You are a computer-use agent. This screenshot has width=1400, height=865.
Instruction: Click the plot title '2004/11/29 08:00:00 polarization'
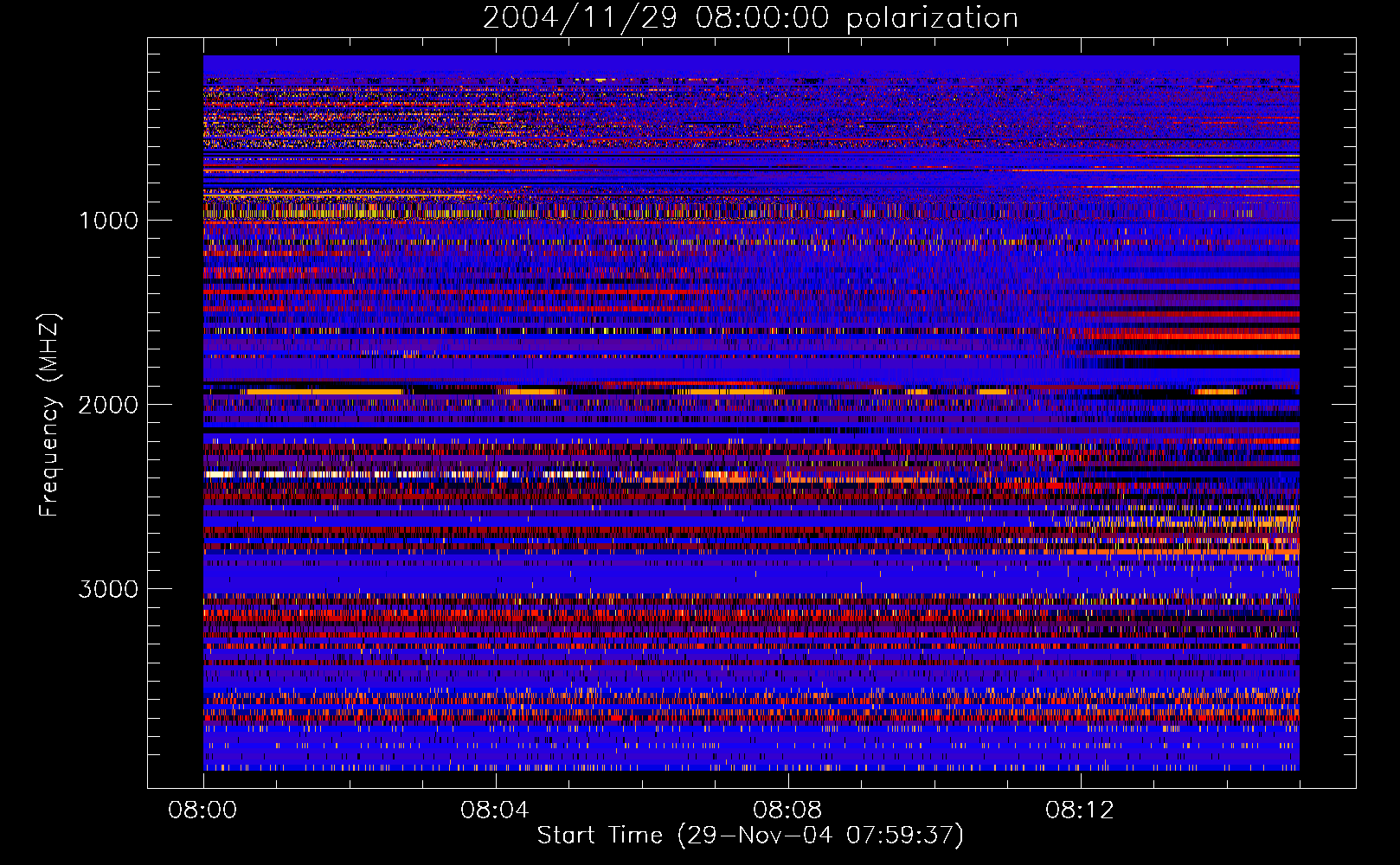pos(750,18)
